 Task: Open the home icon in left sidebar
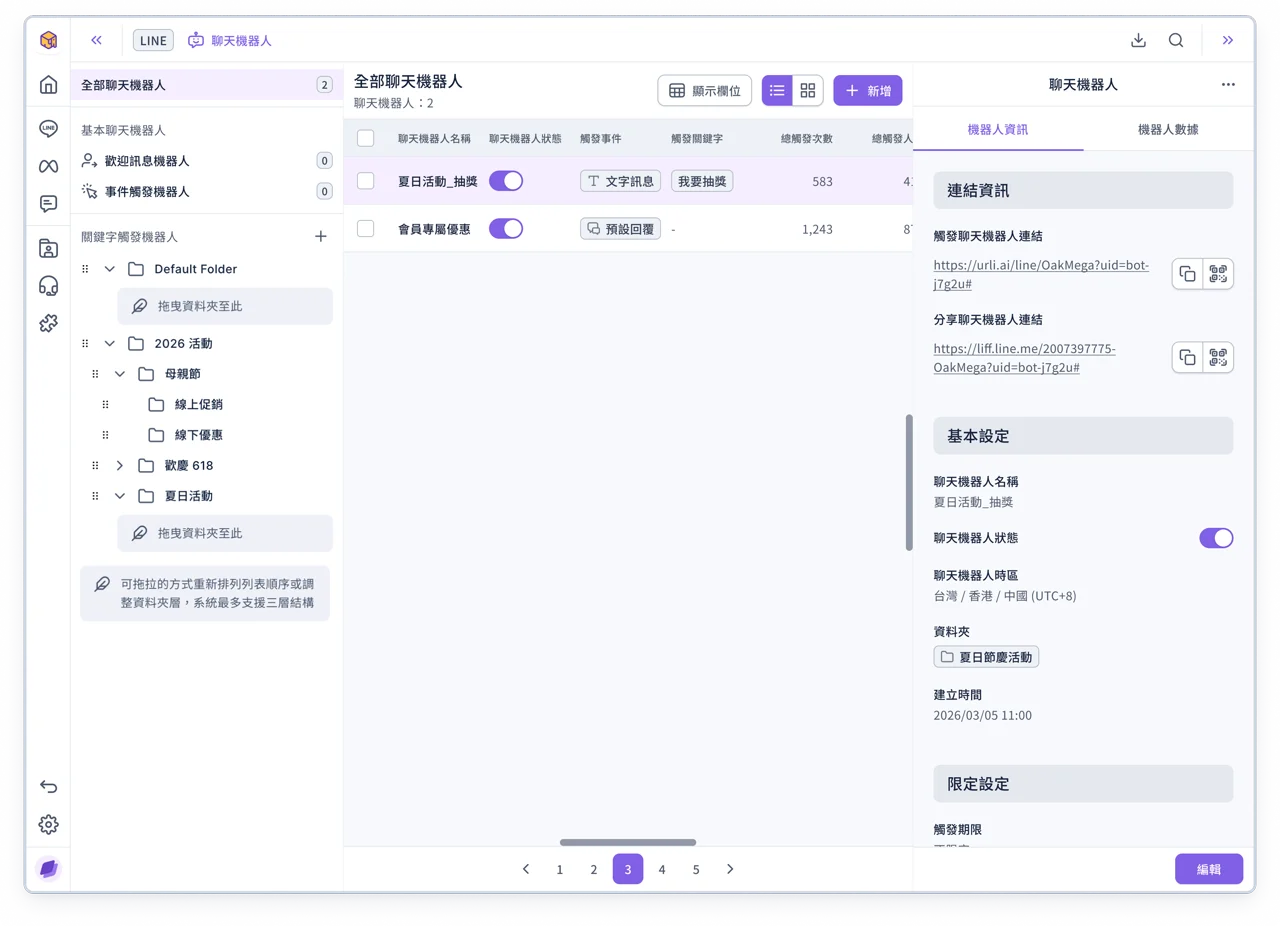point(48,85)
